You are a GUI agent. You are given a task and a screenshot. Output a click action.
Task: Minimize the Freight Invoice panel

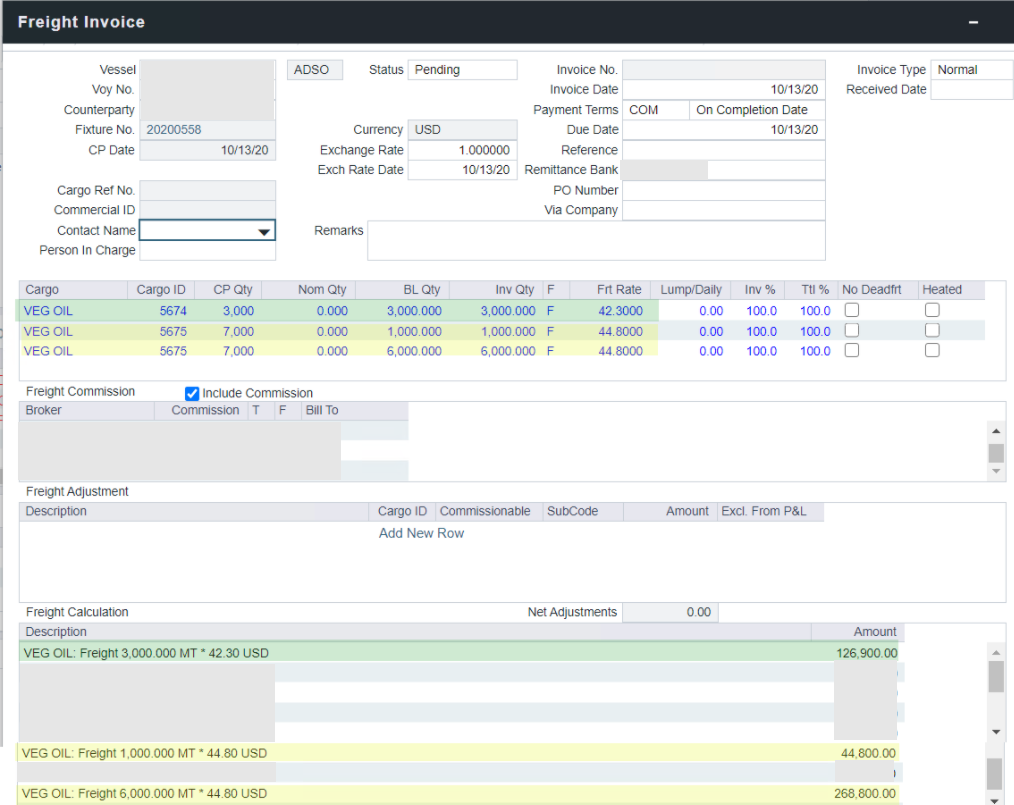tap(973, 22)
